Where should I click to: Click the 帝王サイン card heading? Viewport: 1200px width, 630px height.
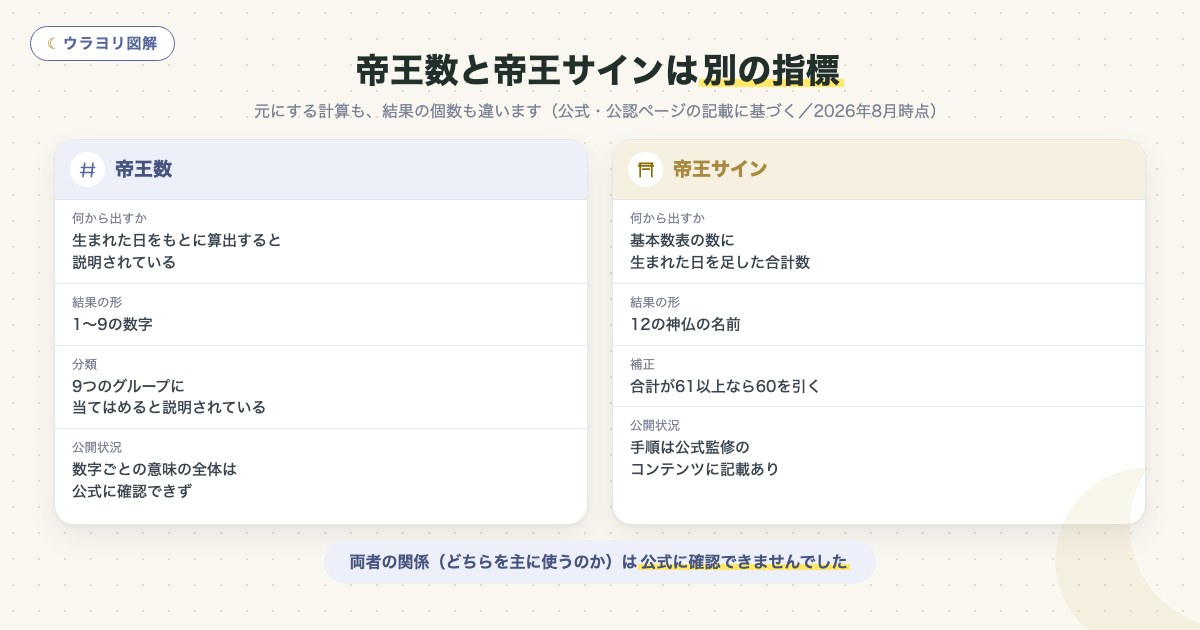[720, 169]
